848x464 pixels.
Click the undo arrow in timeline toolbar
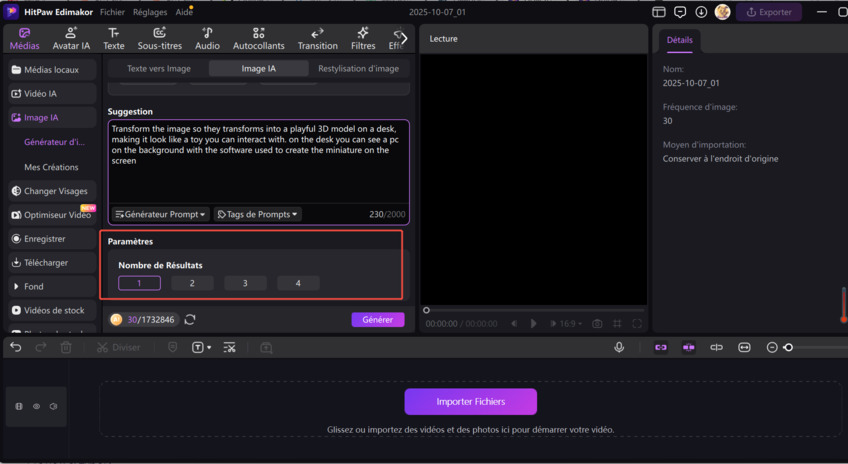click(x=16, y=347)
